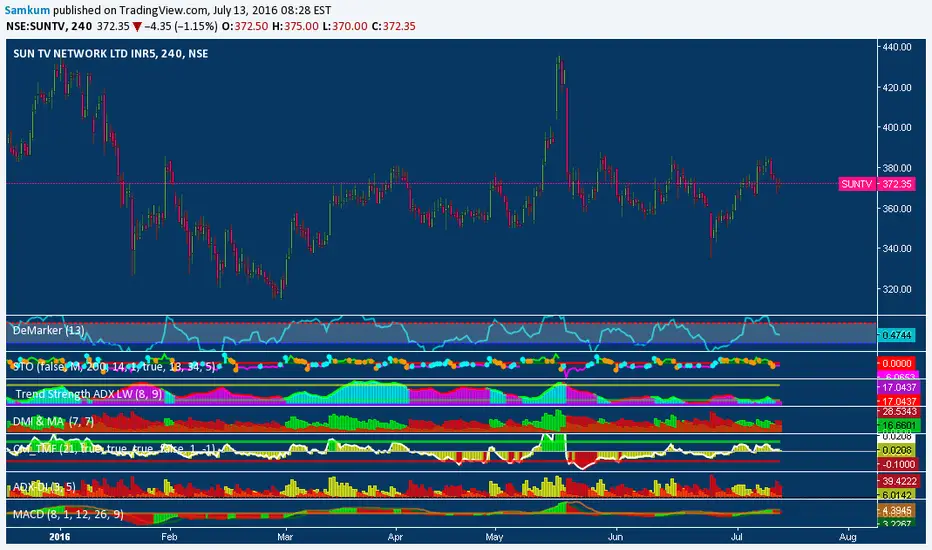Click the red 0.0000 STO value tag
The image size is (932, 550).
click(897, 363)
